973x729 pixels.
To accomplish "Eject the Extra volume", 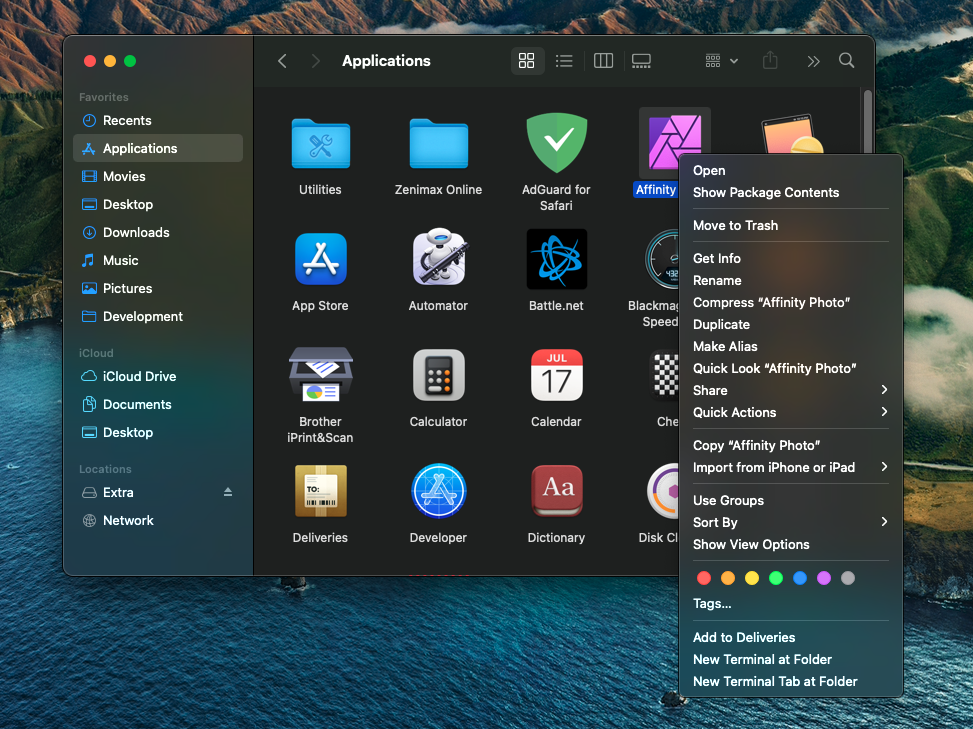I will (x=228, y=492).
